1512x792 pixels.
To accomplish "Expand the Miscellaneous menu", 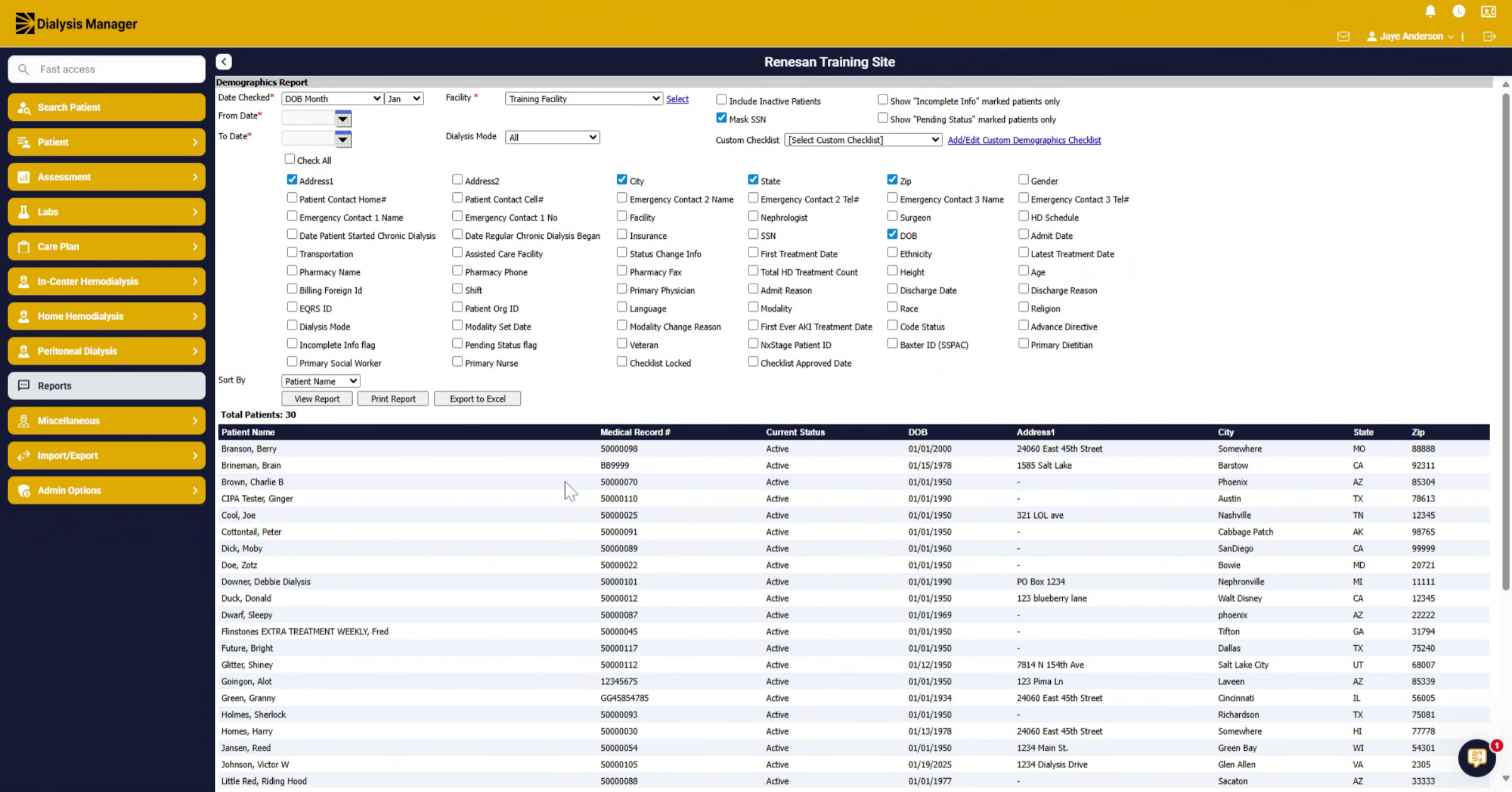I will pos(106,421).
